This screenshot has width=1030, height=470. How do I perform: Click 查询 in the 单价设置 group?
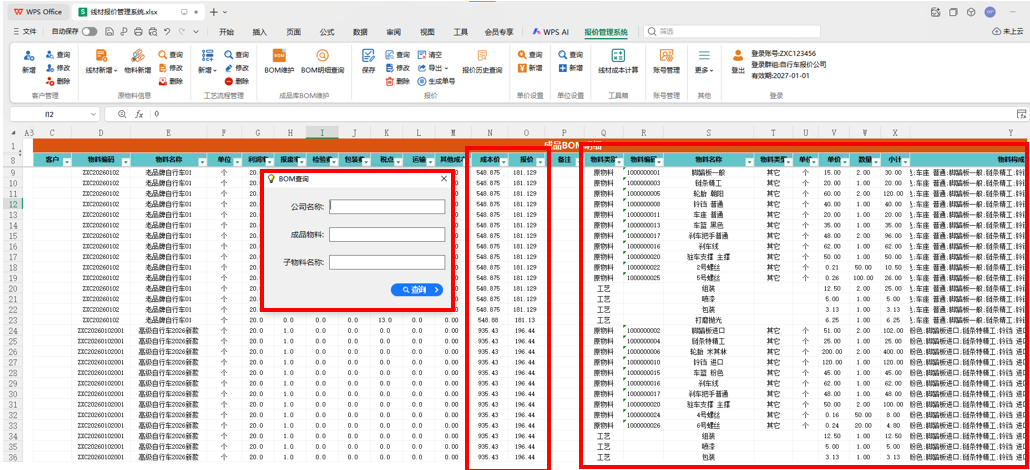pos(530,55)
